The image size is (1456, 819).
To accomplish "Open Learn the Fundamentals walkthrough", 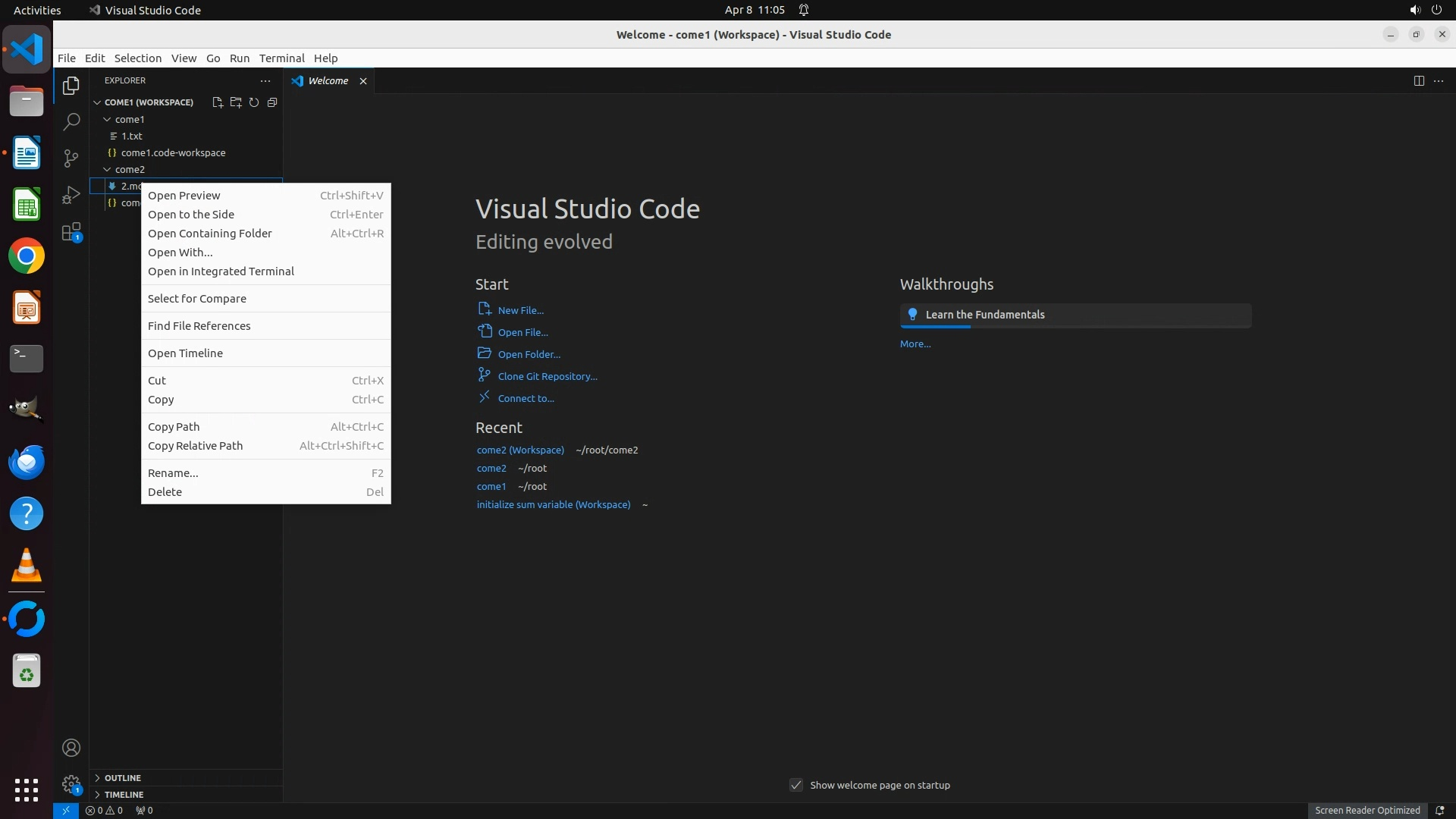I will coord(984,315).
